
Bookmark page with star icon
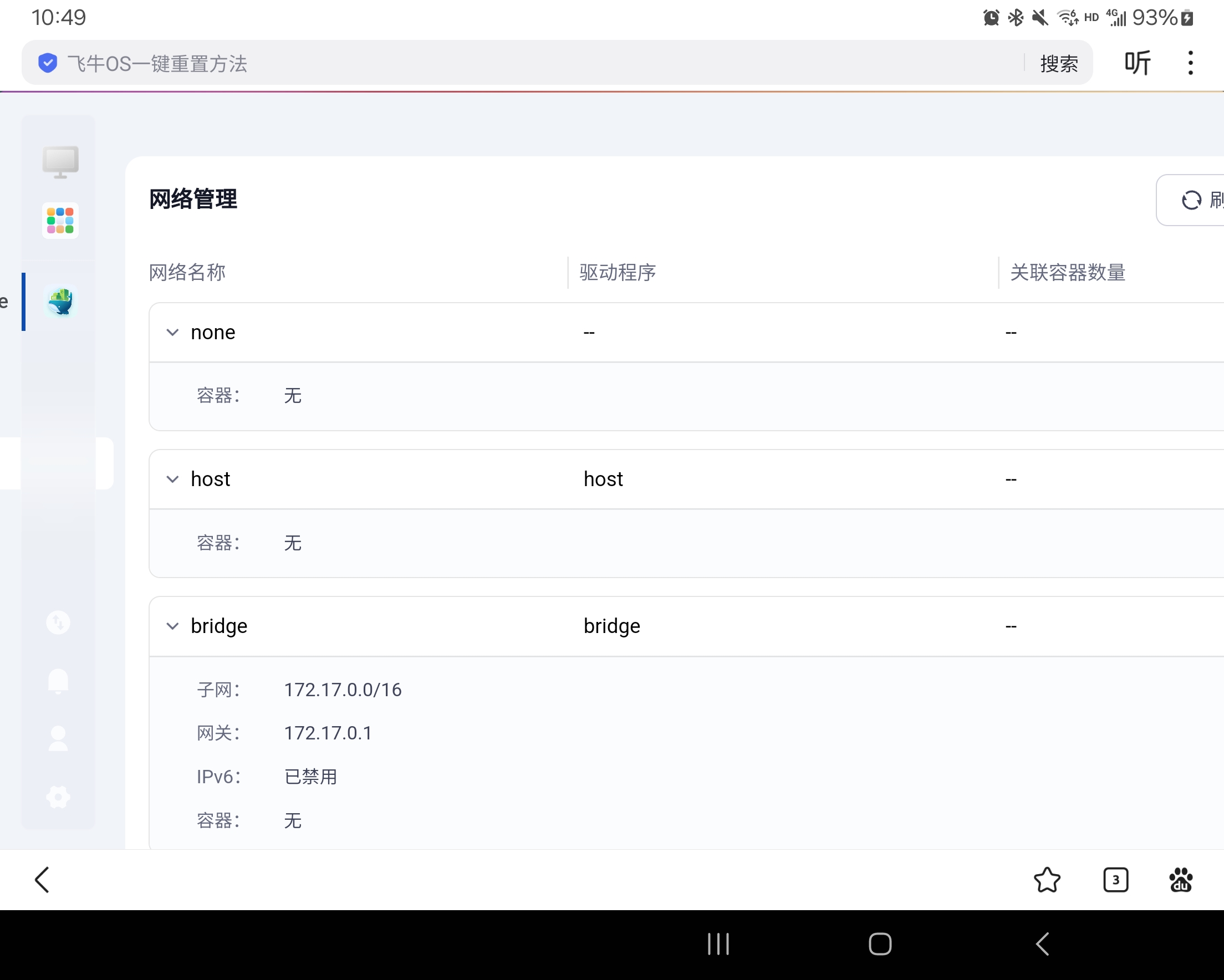coord(1047,880)
